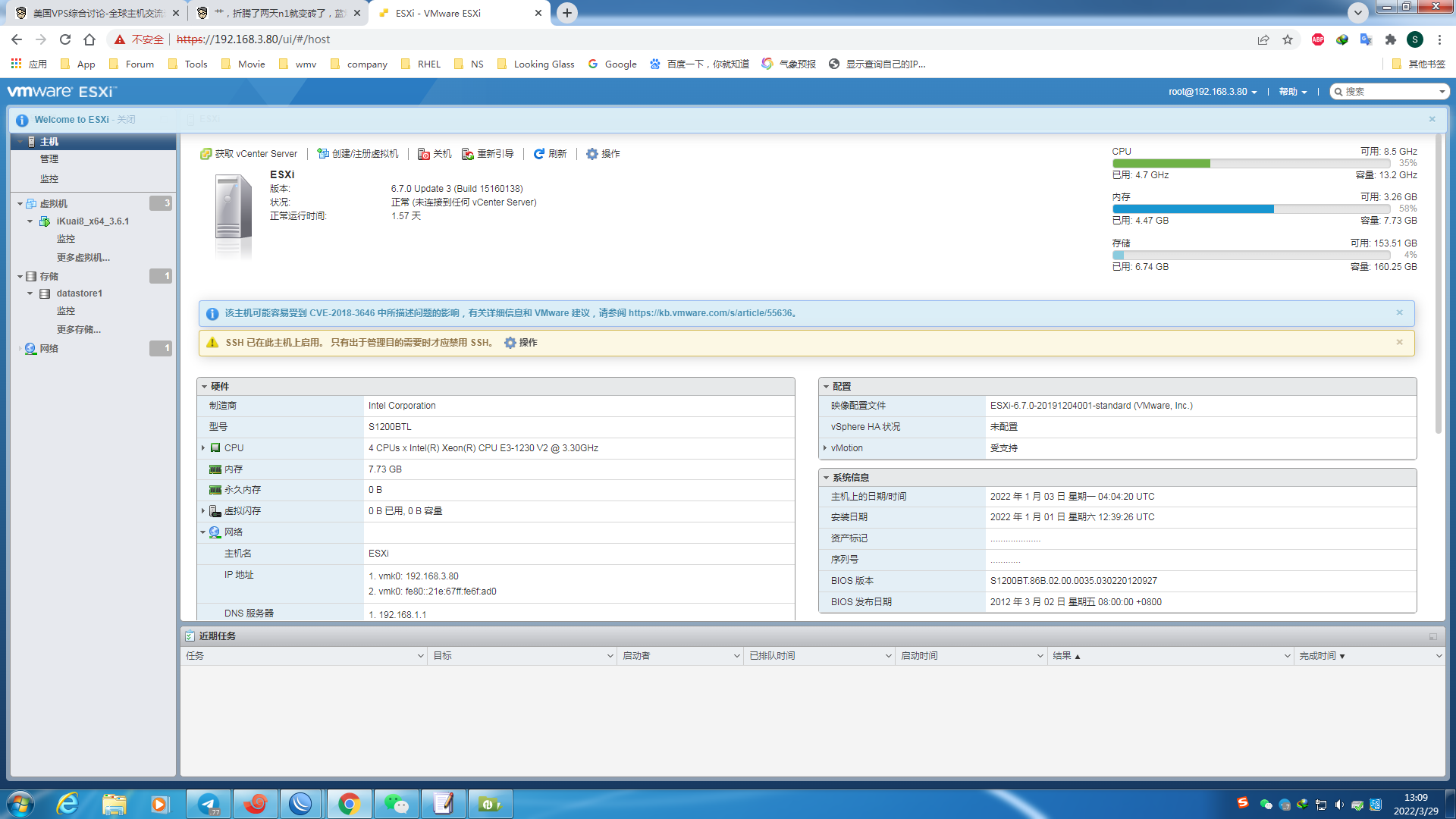Open the Chrome extensions puzzle icon
Viewport: 1456px width, 819px height.
coord(1390,39)
